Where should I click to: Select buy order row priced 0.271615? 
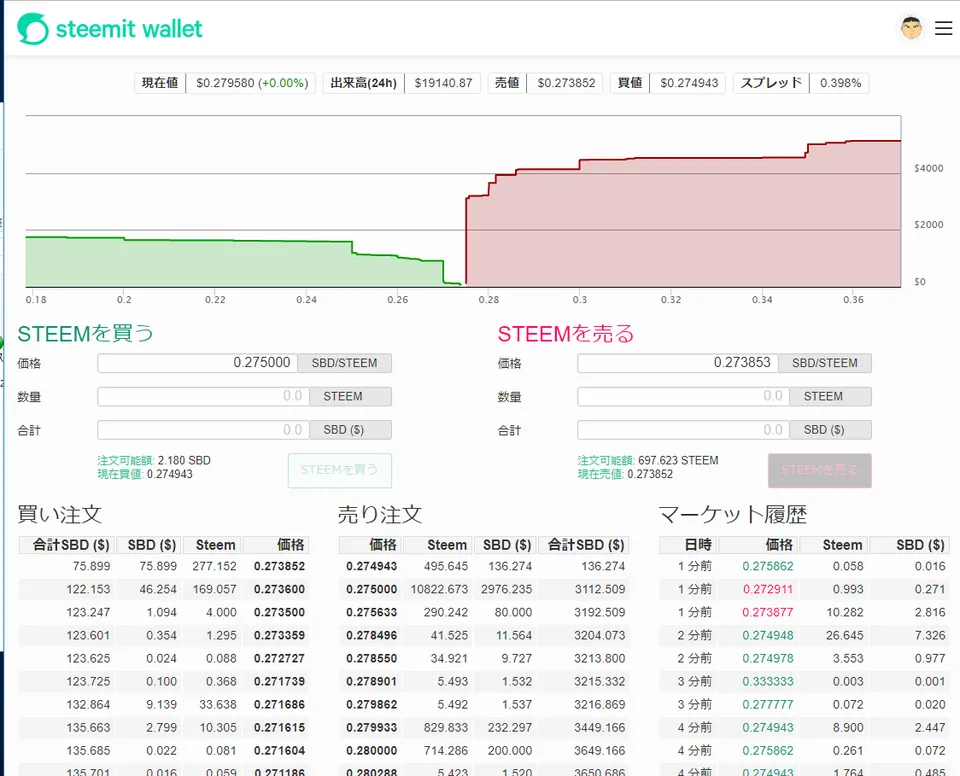click(163, 728)
